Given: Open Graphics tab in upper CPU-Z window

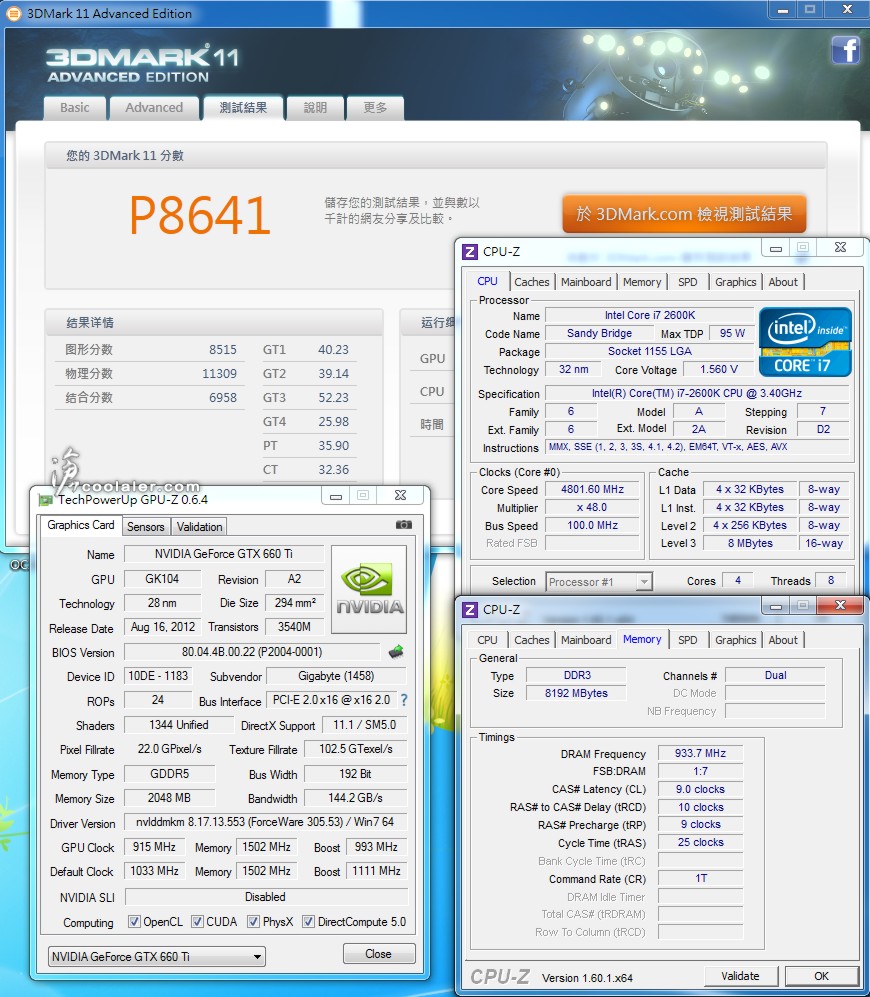Looking at the screenshot, I should (735, 282).
